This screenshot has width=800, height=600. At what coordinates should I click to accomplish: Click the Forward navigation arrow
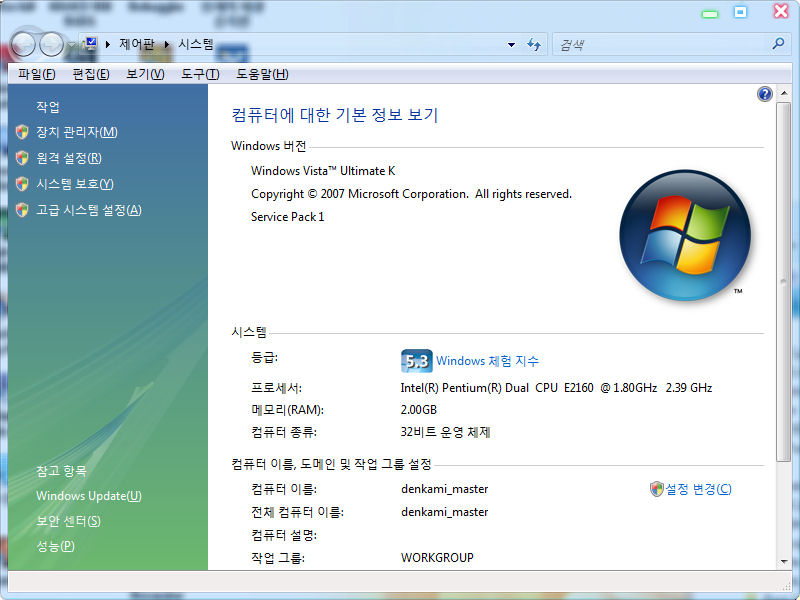click(x=52, y=44)
